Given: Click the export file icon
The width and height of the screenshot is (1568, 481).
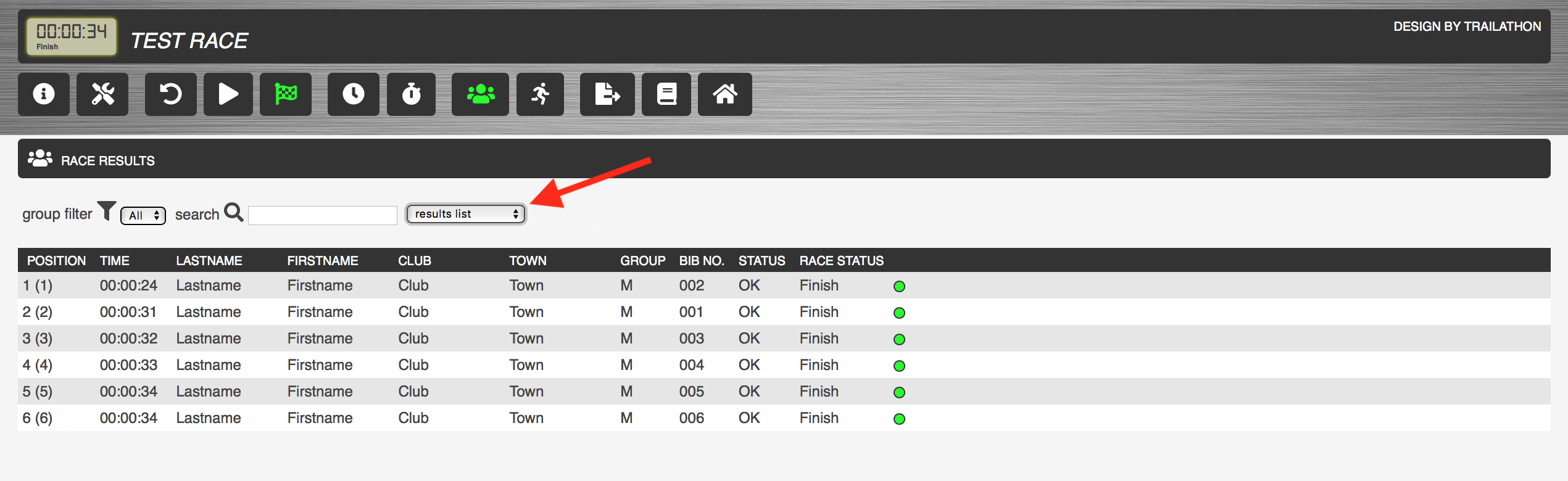Looking at the screenshot, I should (x=607, y=94).
